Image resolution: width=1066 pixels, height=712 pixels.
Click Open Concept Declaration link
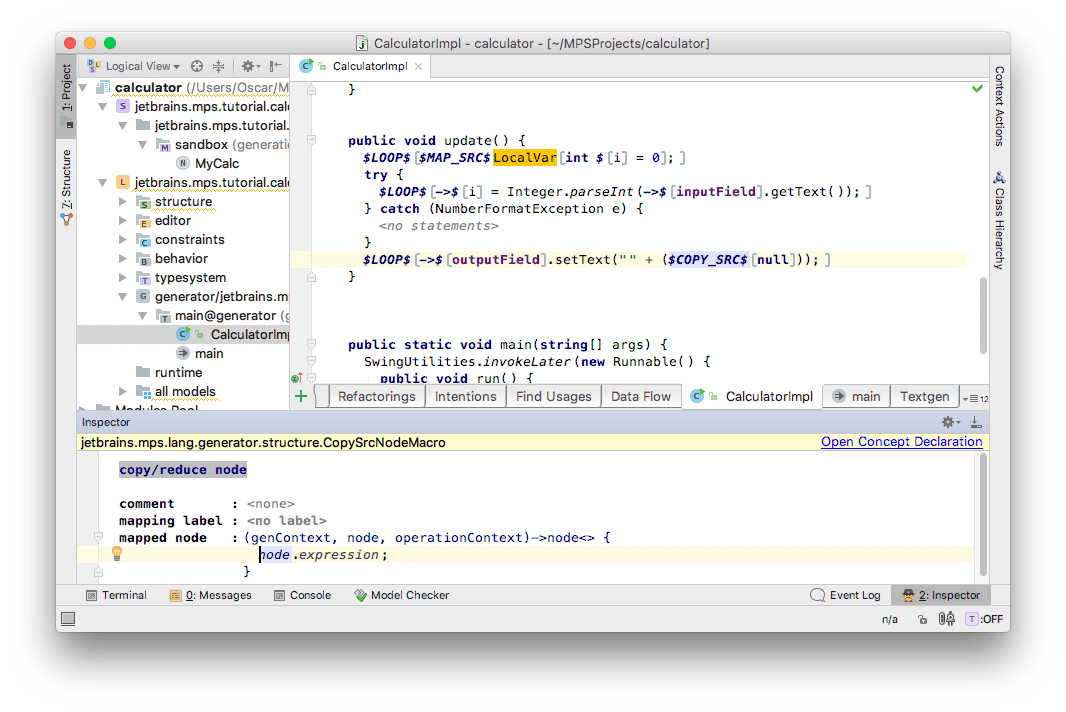tap(901, 442)
